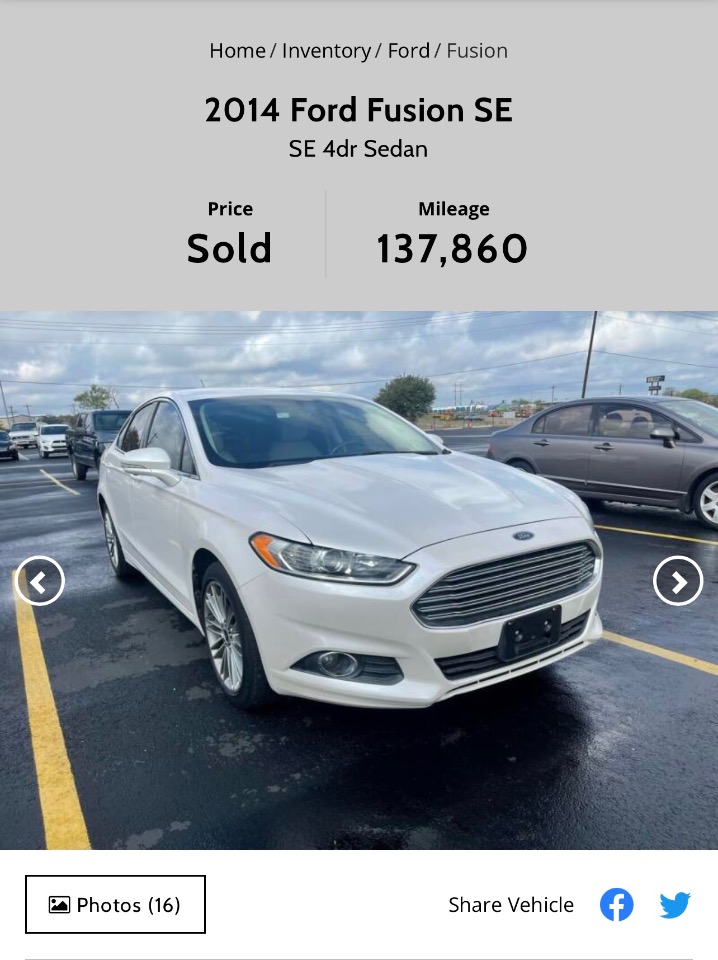Viewport: 718px width, 960px height.
Task: Select the Fusion breadcrumb item
Action: [477, 51]
